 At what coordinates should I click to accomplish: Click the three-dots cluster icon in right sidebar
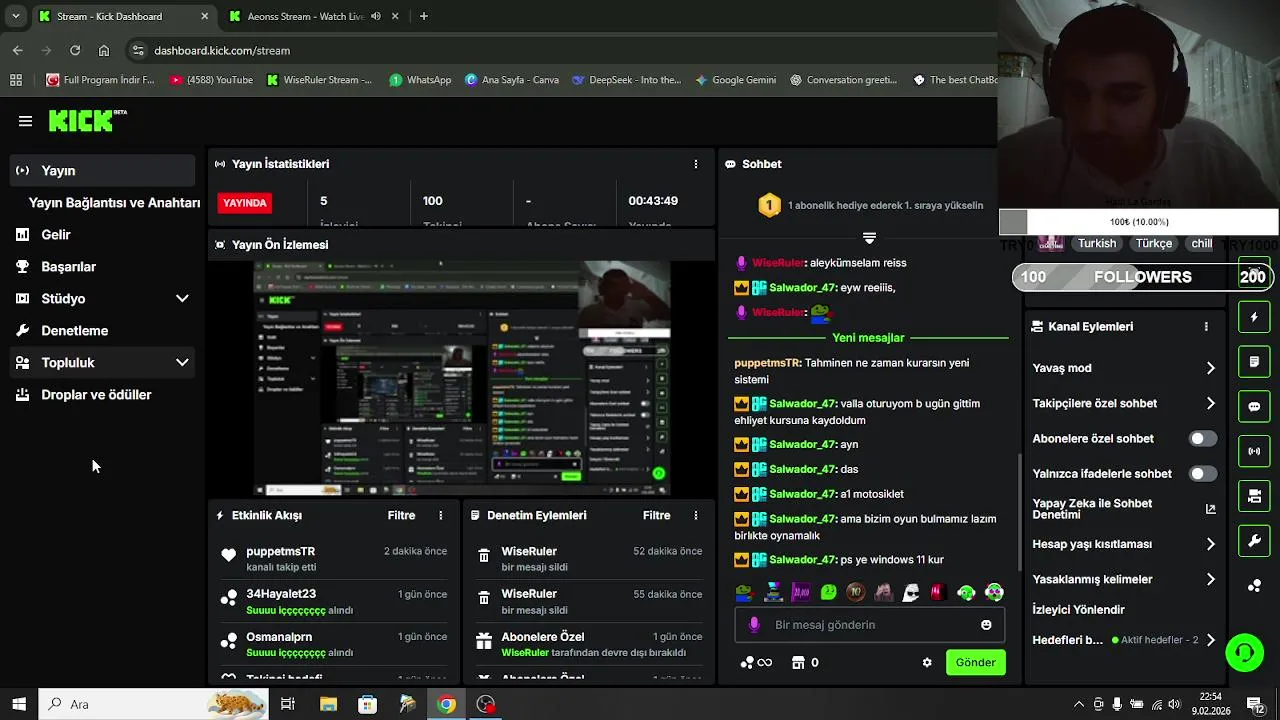click(1254, 586)
